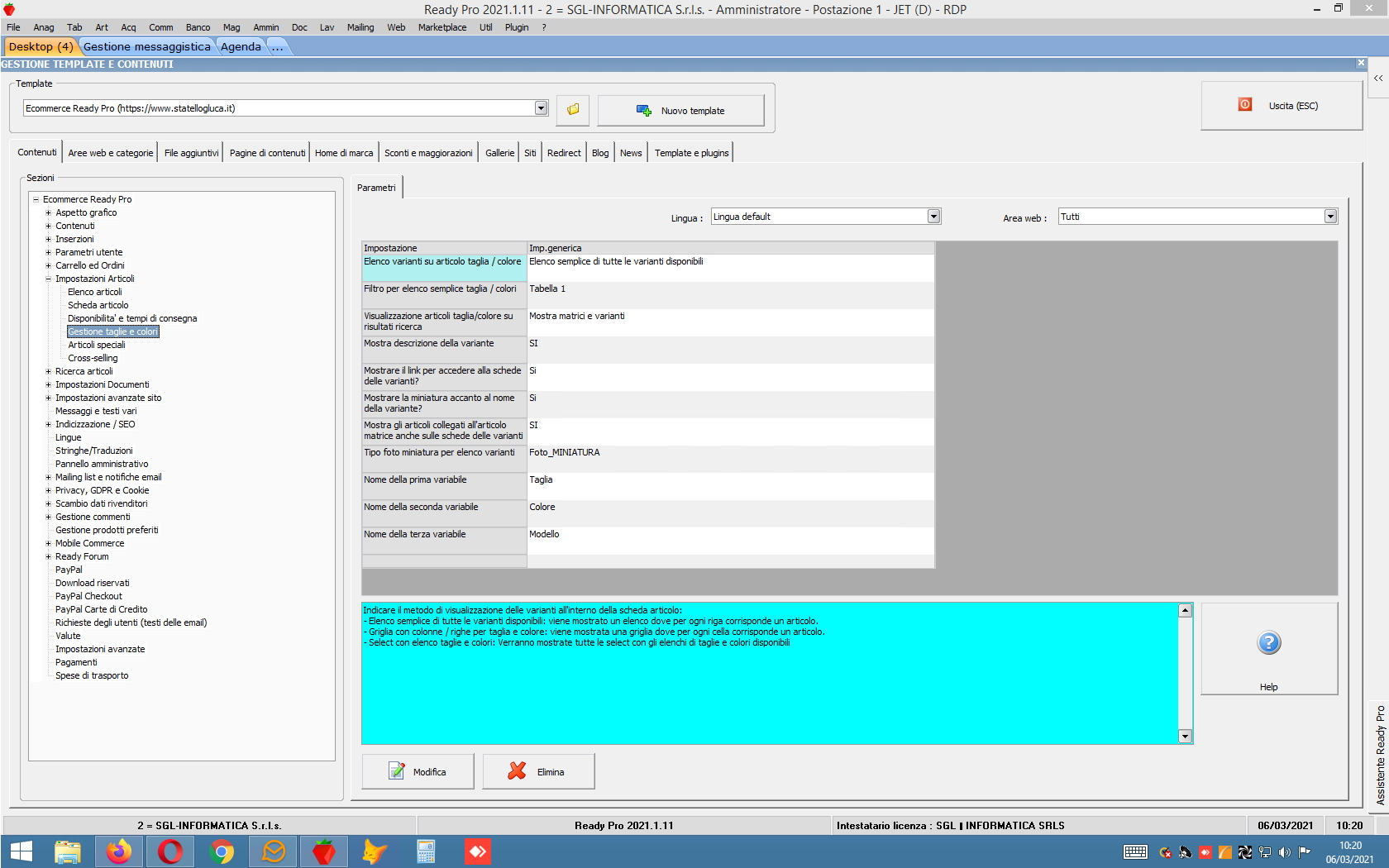Switch to eM Client mail in taskbar
Screen dimensions: 1389x868
point(273,851)
